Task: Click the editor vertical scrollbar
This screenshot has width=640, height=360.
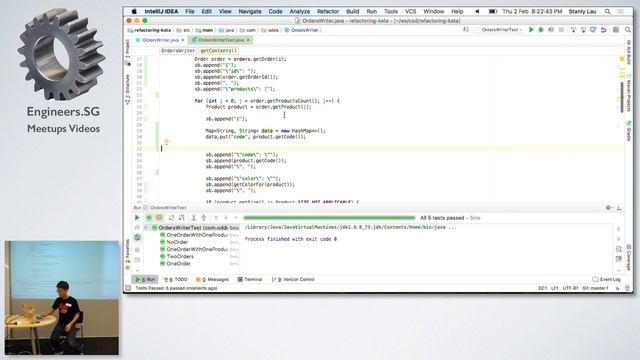Action: click(x=622, y=97)
